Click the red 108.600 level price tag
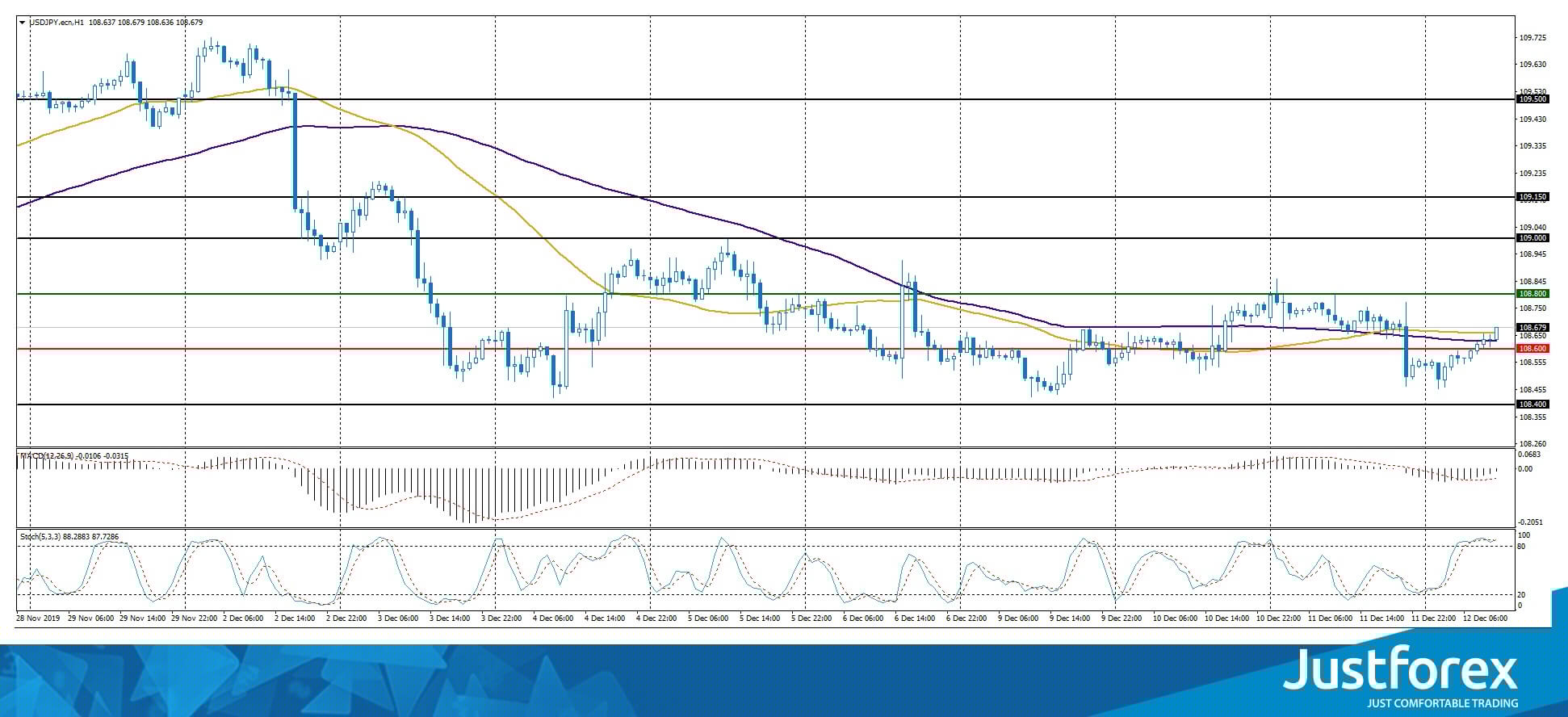The width and height of the screenshot is (1568, 717). coord(1532,349)
